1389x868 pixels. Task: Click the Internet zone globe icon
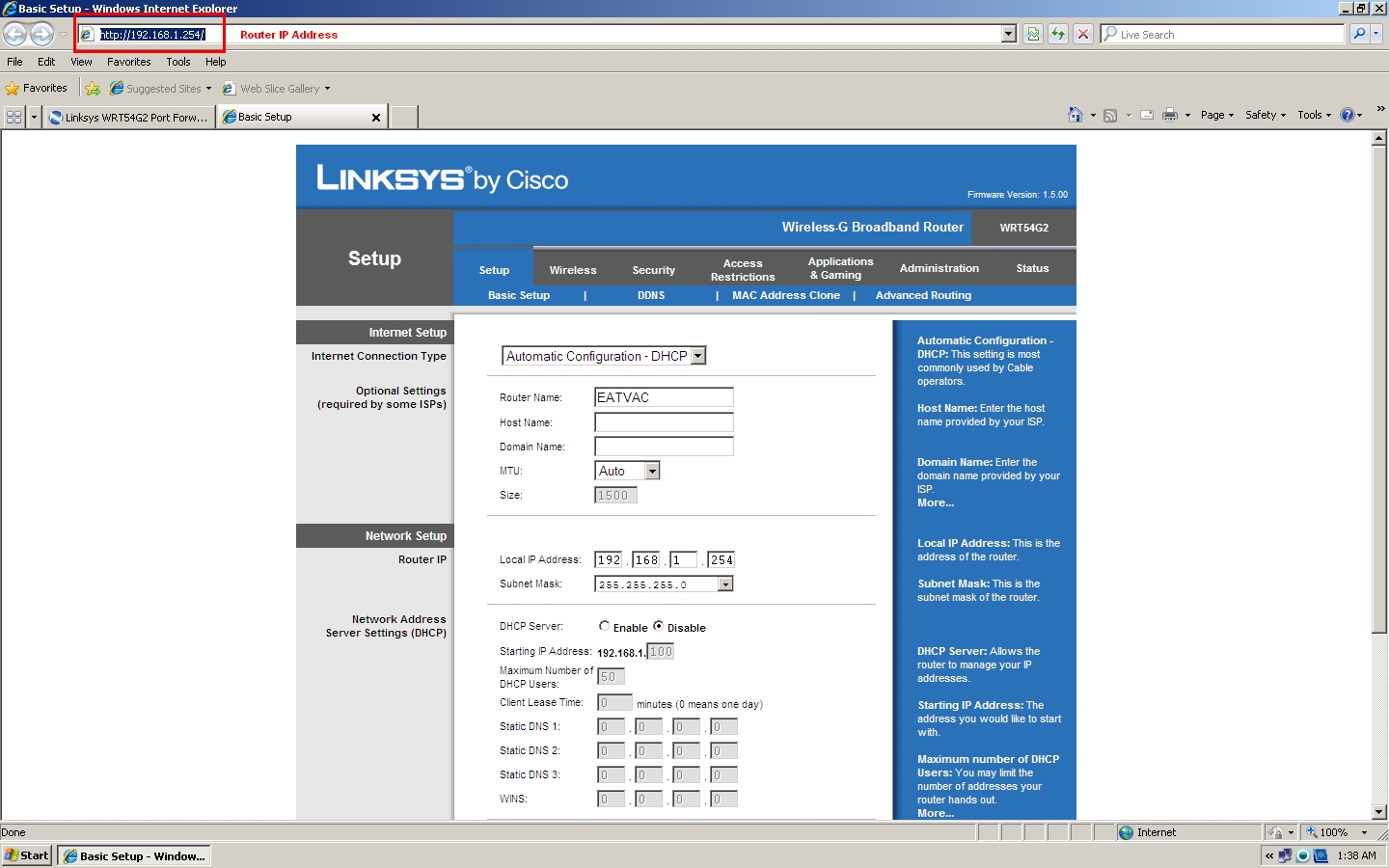[x=1126, y=832]
